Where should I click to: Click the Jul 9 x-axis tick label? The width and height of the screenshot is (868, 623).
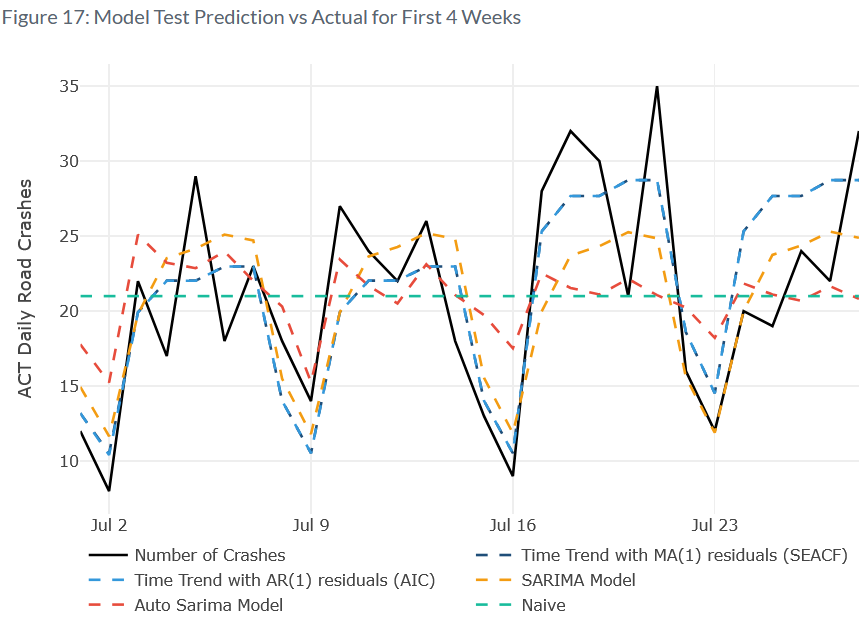(x=311, y=523)
